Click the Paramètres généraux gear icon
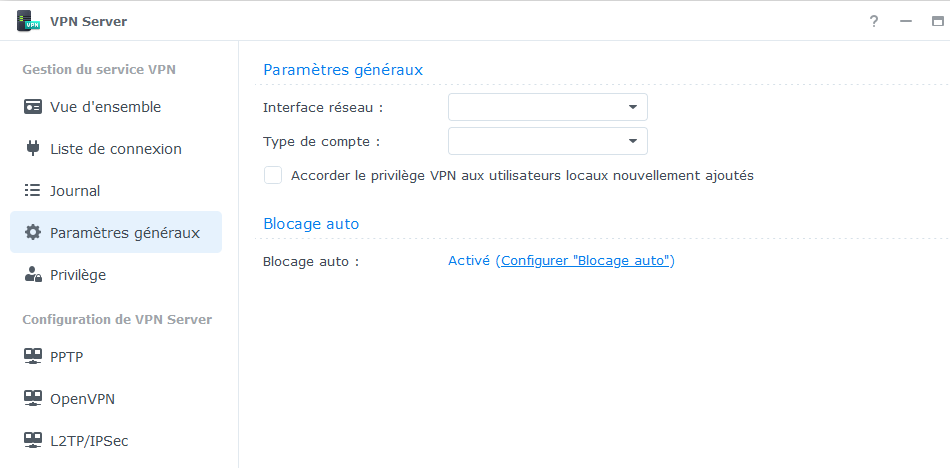 pos(33,233)
